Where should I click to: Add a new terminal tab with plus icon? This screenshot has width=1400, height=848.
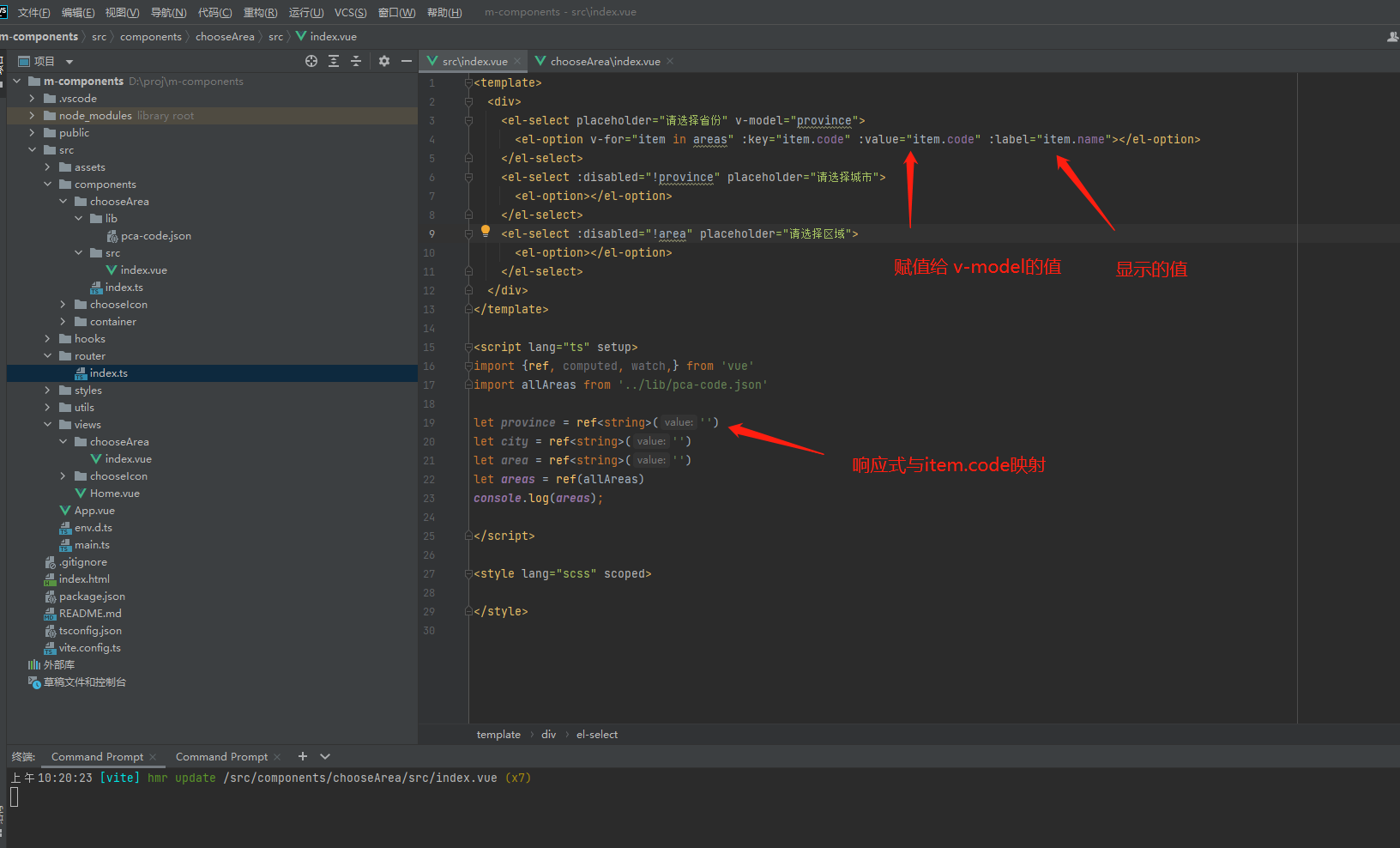click(302, 756)
